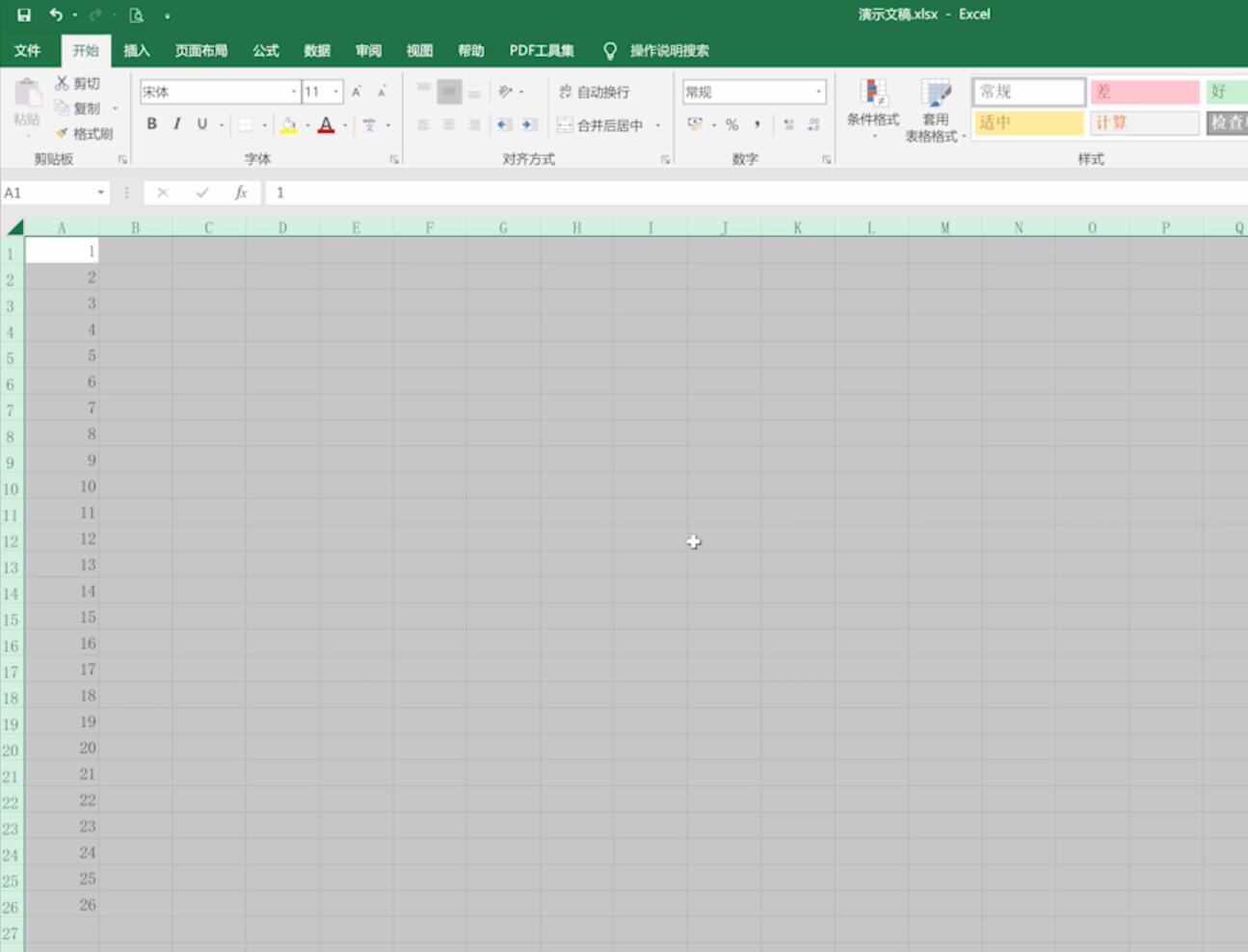Expand Font group dialog launcher

point(394,159)
